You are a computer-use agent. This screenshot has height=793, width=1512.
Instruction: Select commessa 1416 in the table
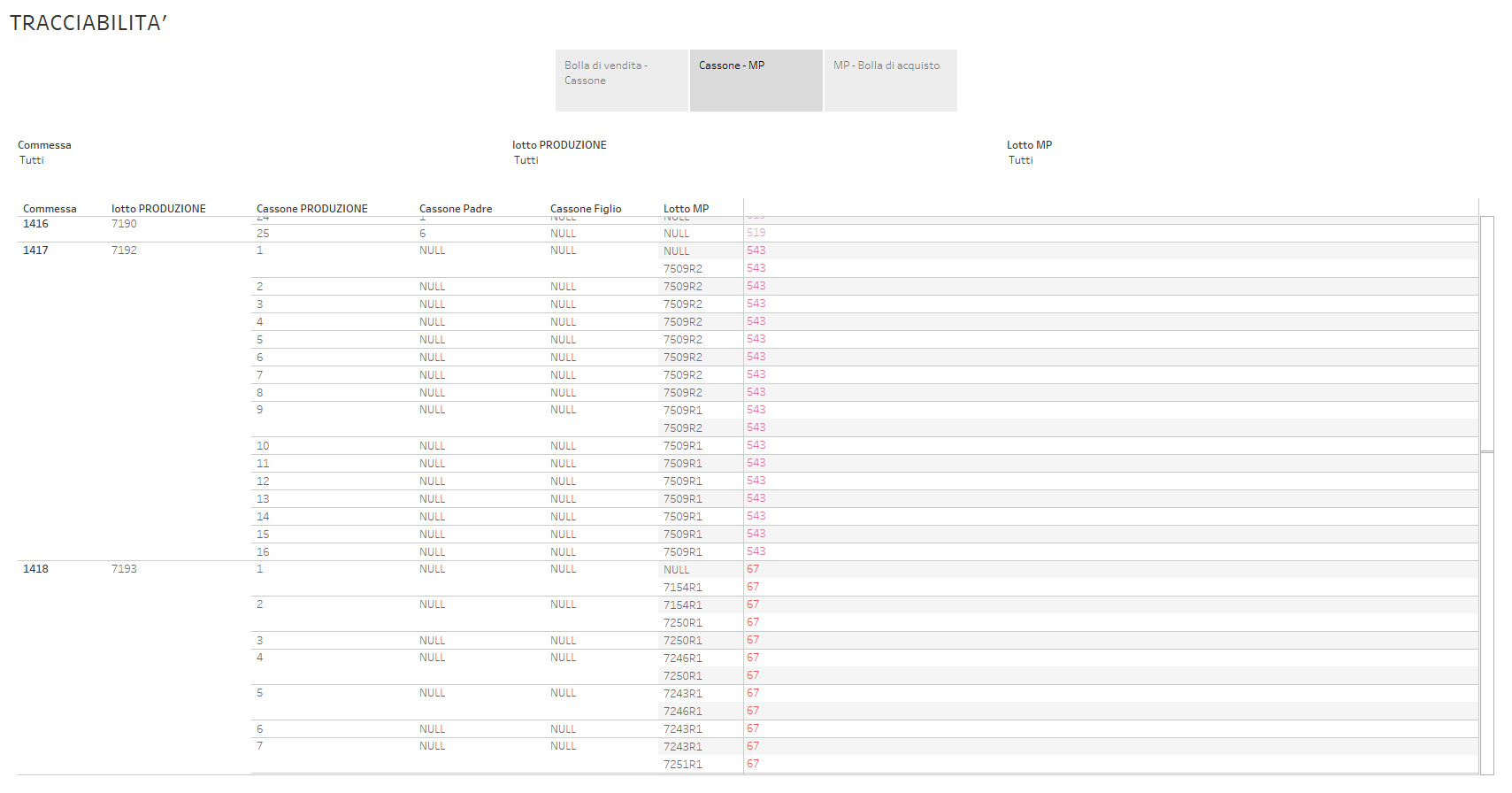[x=36, y=224]
